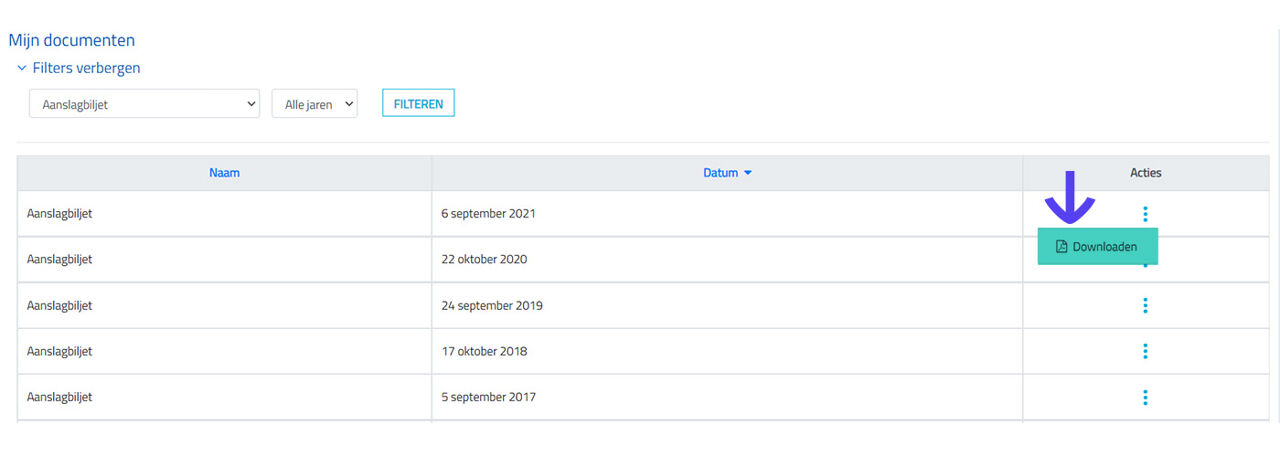Open actions for the 5 september 2017 document
This screenshot has width=1280, height=457.
tap(1145, 397)
